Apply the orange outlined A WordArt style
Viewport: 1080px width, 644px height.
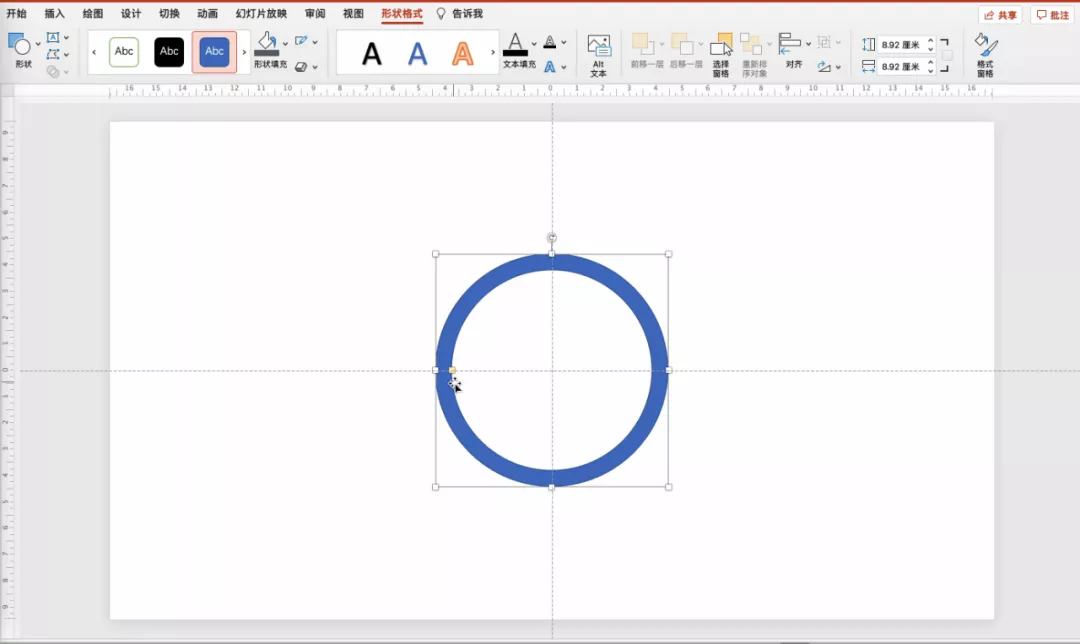click(x=463, y=53)
